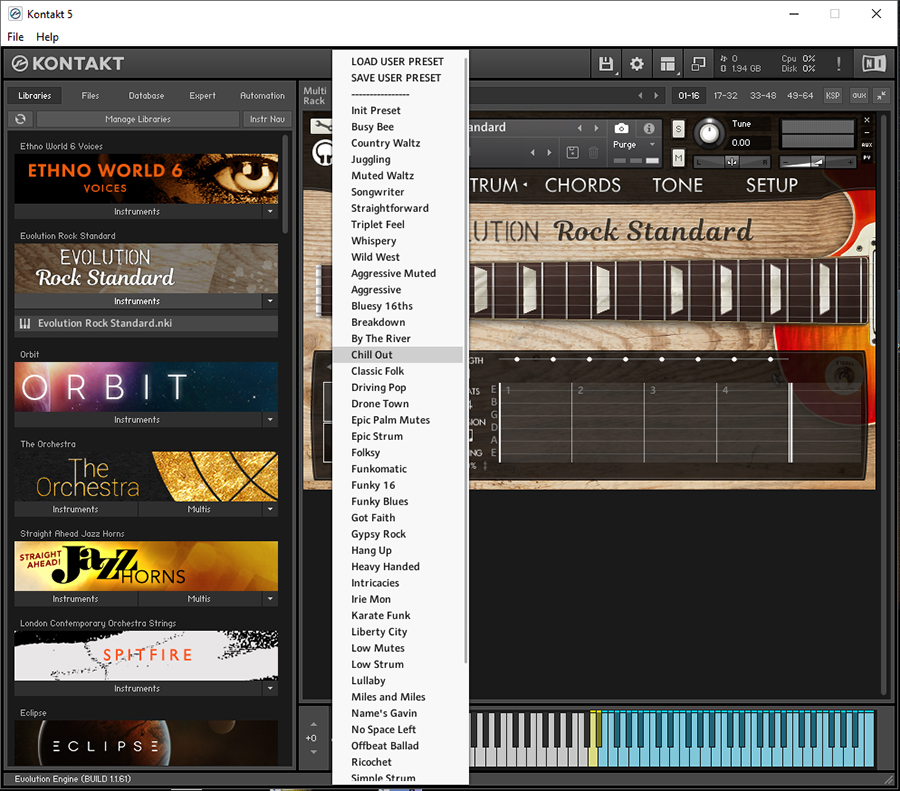Open the File menu
900x791 pixels.
coord(15,37)
